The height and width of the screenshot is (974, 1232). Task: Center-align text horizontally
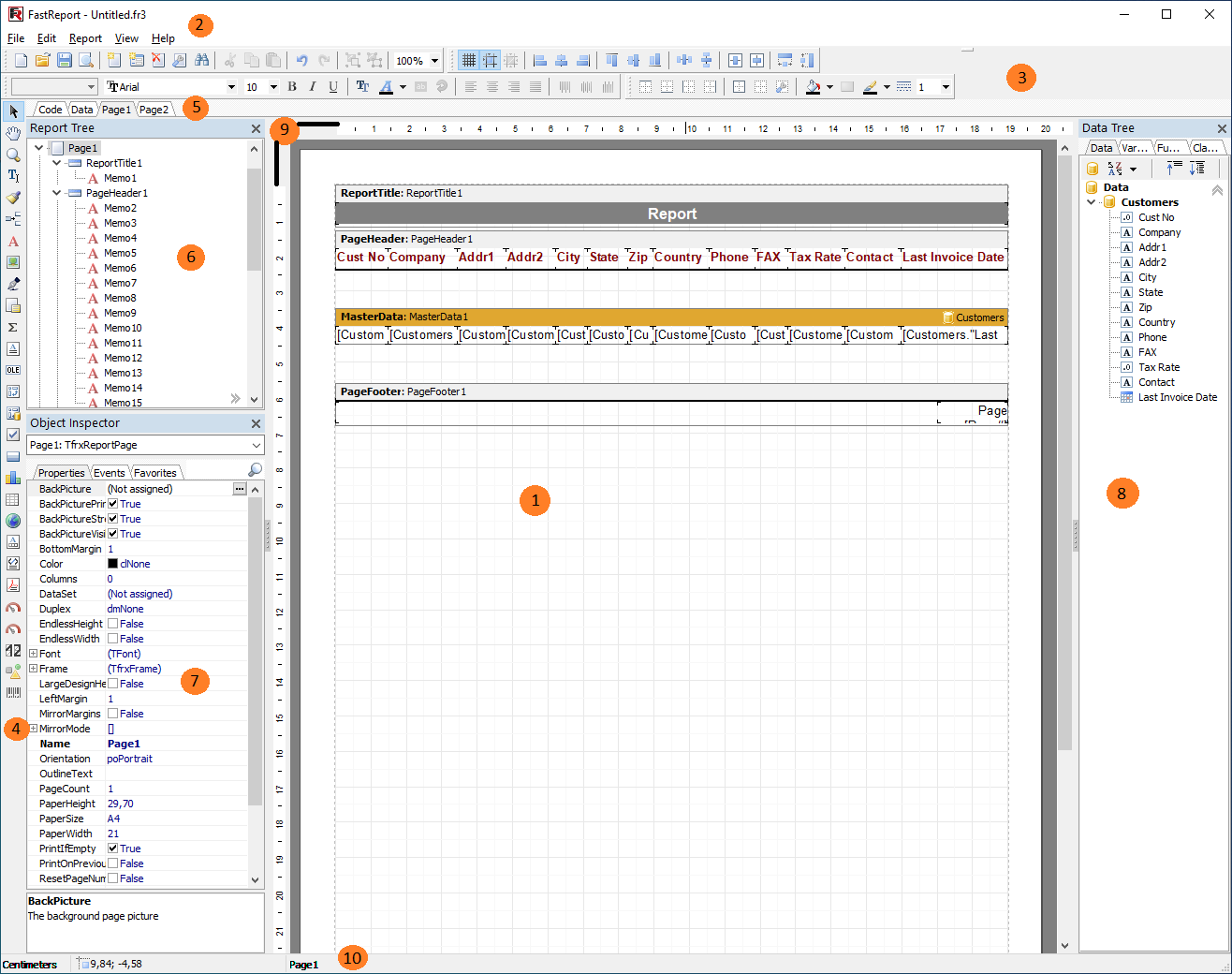click(492, 87)
